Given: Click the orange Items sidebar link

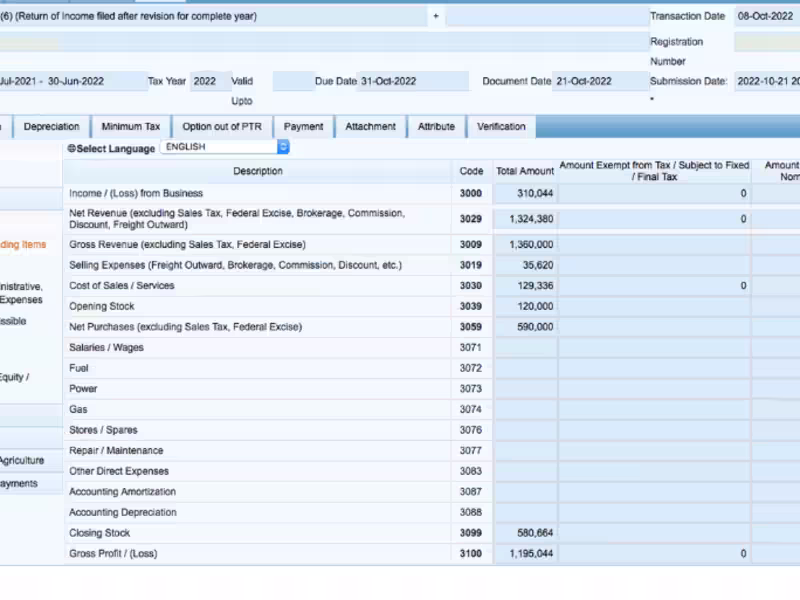Looking at the screenshot, I should click(23, 244).
